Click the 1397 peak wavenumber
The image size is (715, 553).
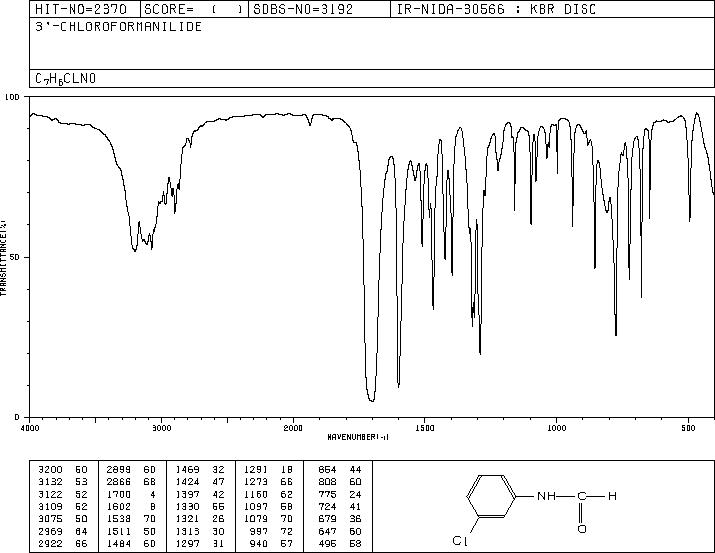coord(187,494)
